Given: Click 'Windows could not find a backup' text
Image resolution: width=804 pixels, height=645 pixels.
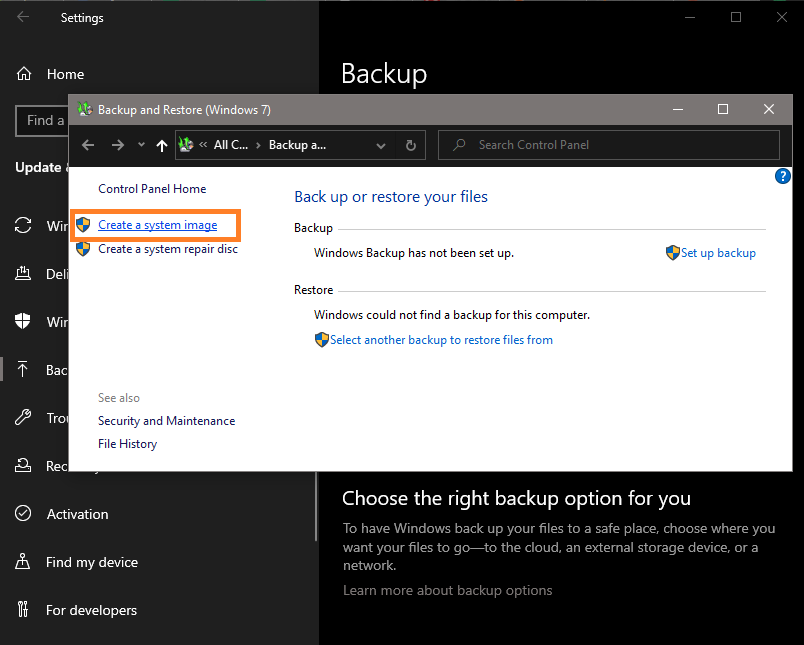Looking at the screenshot, I should coord(452,315).
